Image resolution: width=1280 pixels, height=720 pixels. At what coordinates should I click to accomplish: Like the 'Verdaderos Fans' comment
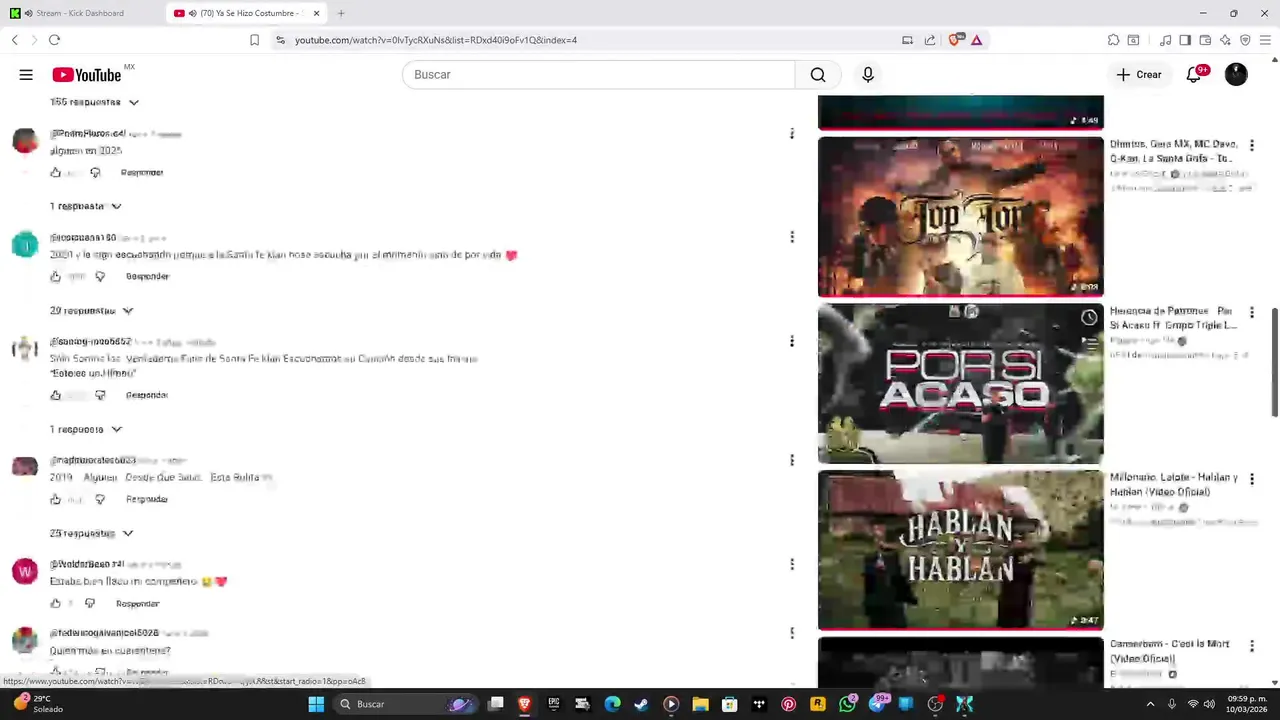56,396
